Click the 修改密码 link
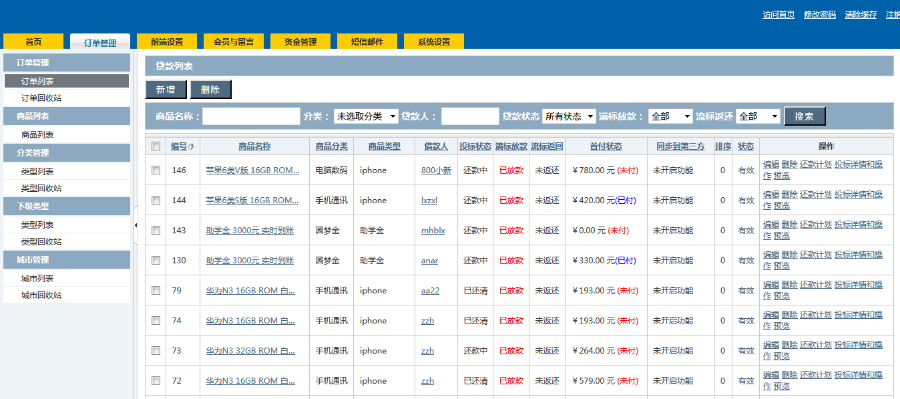 point(820,14)
